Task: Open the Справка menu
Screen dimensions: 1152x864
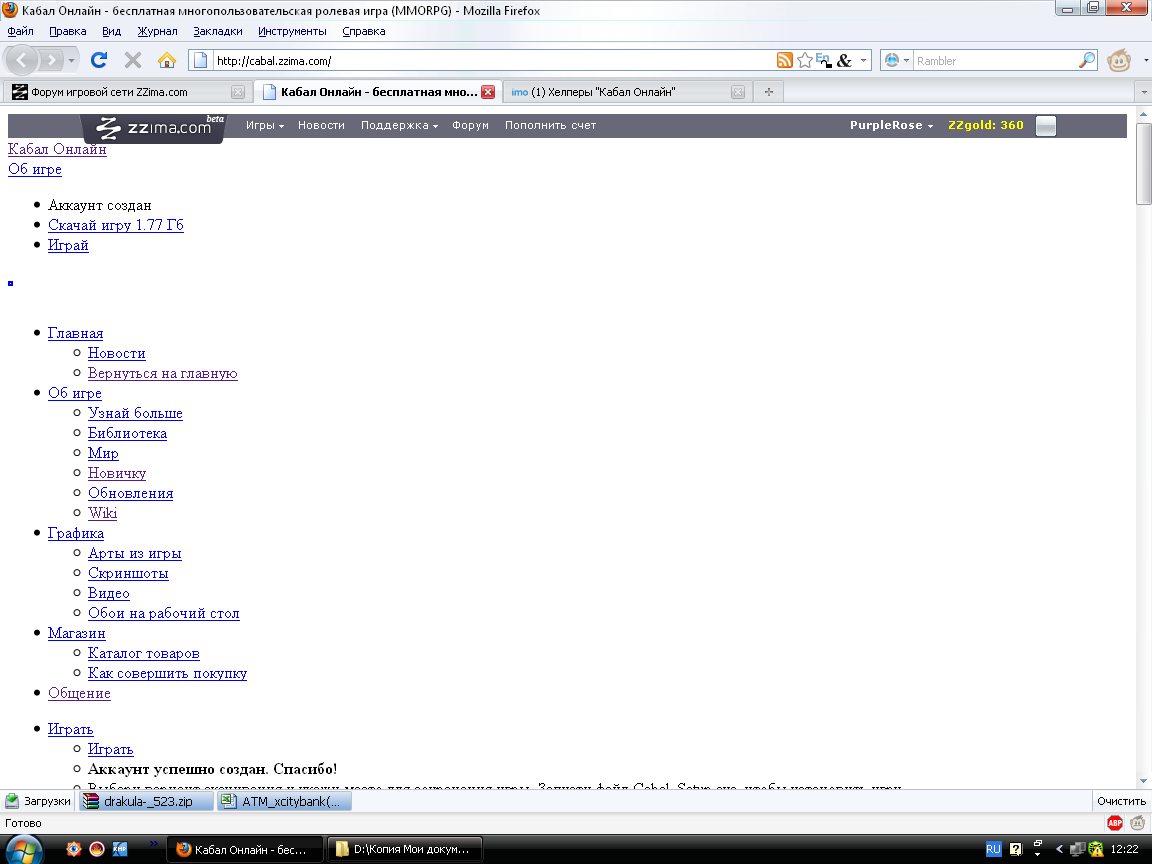Action: click(x=364, y=31)
